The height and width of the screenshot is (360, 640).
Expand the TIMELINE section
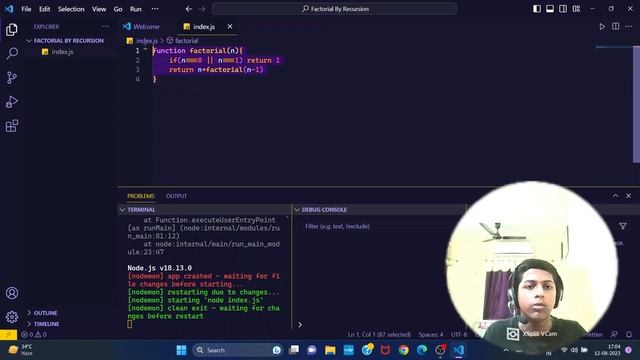pos(47,324)
